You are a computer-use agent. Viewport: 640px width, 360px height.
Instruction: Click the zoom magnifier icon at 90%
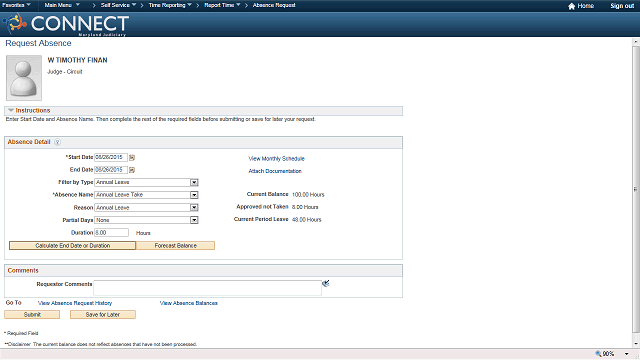pyautogui.click(x=598, y=354)
